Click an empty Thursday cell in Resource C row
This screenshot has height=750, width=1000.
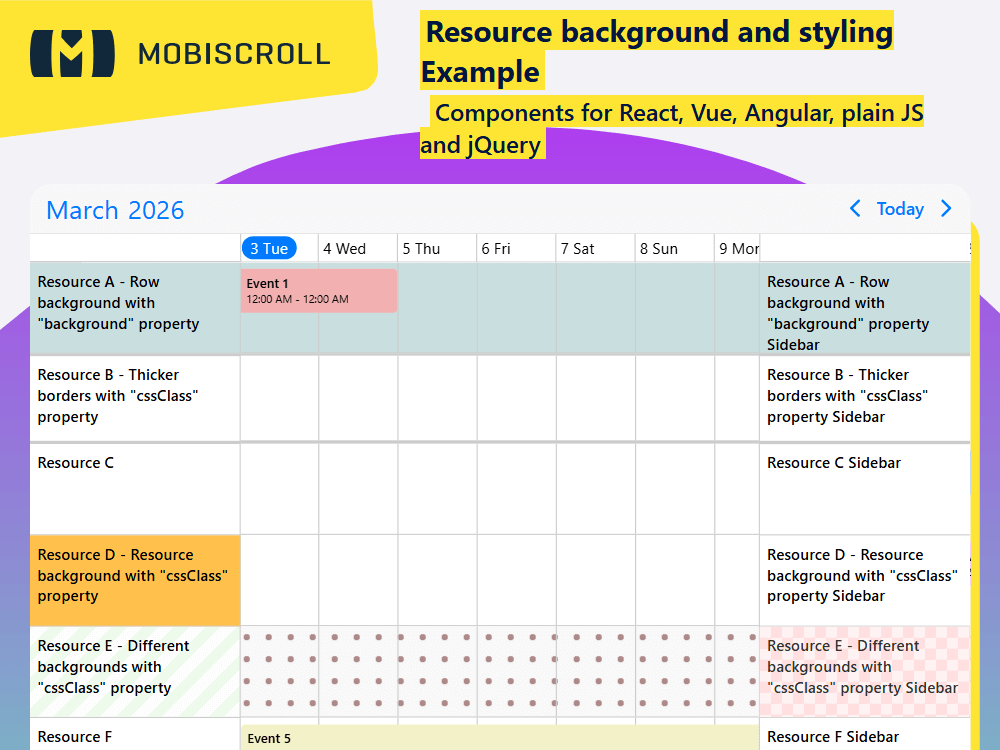coord(437,488)
